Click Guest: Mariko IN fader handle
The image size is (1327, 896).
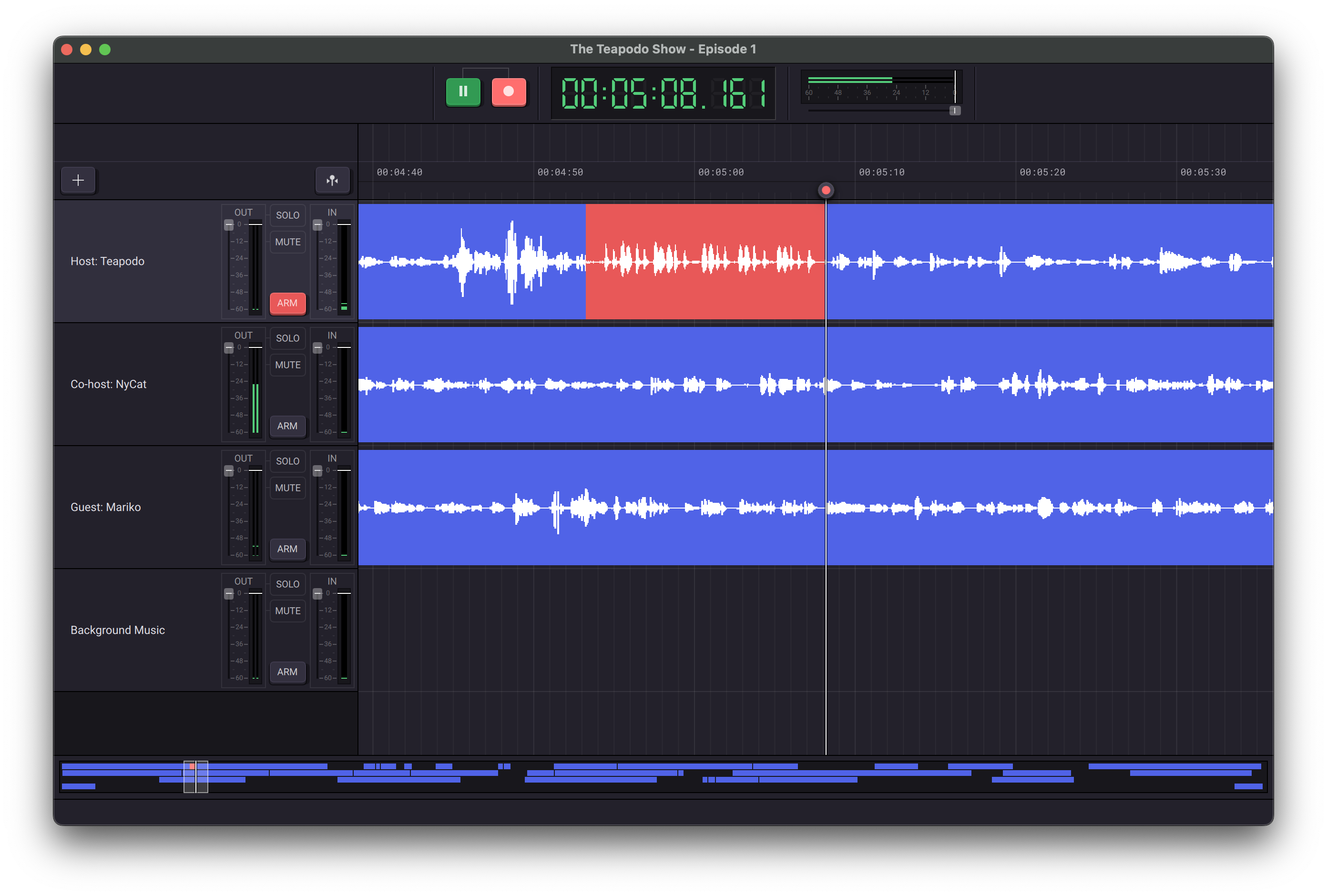(x=317, y=470)
